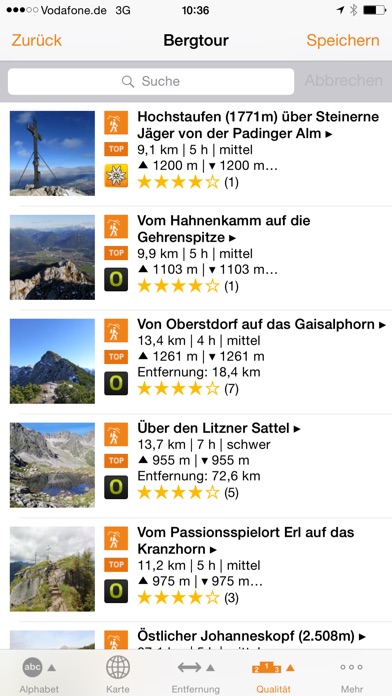Open the Karte globe icon

click(x=118, y=667)
